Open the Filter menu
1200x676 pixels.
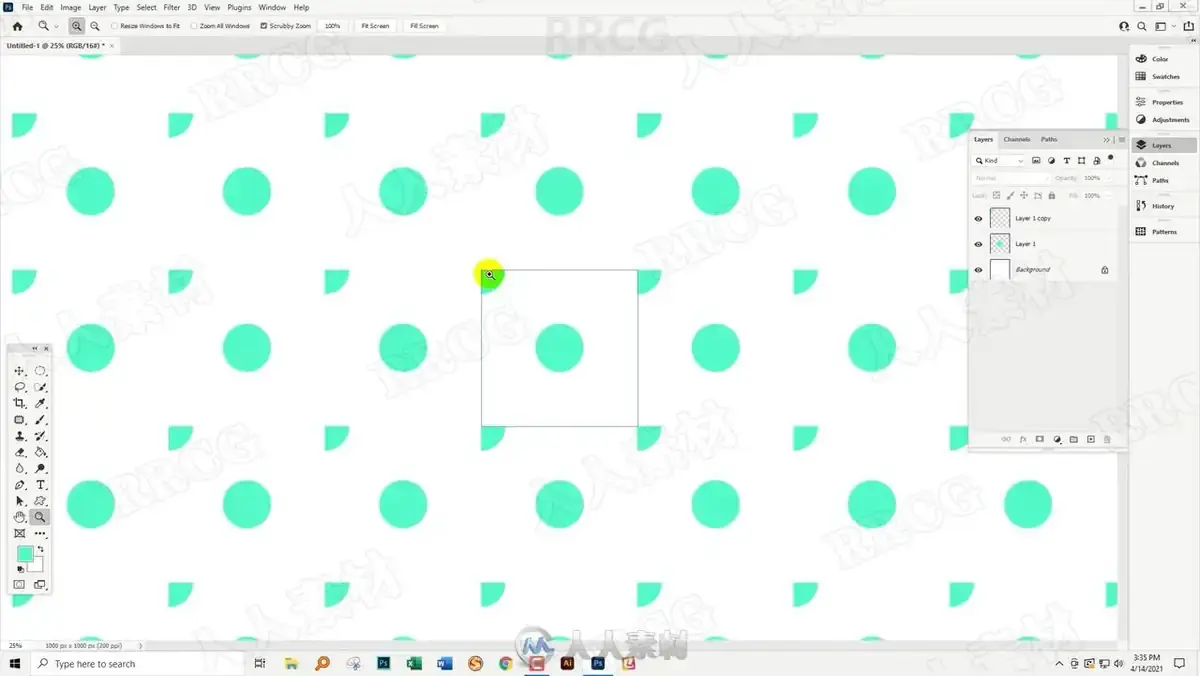(172, 7)
